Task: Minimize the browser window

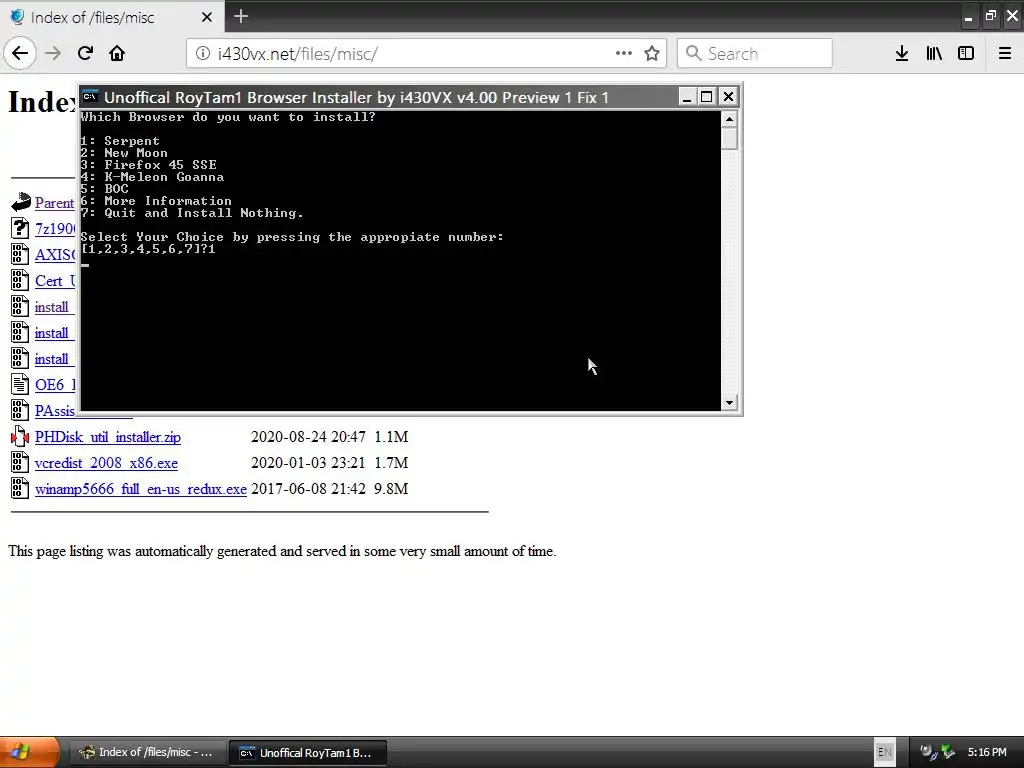Action: [968, 17]
